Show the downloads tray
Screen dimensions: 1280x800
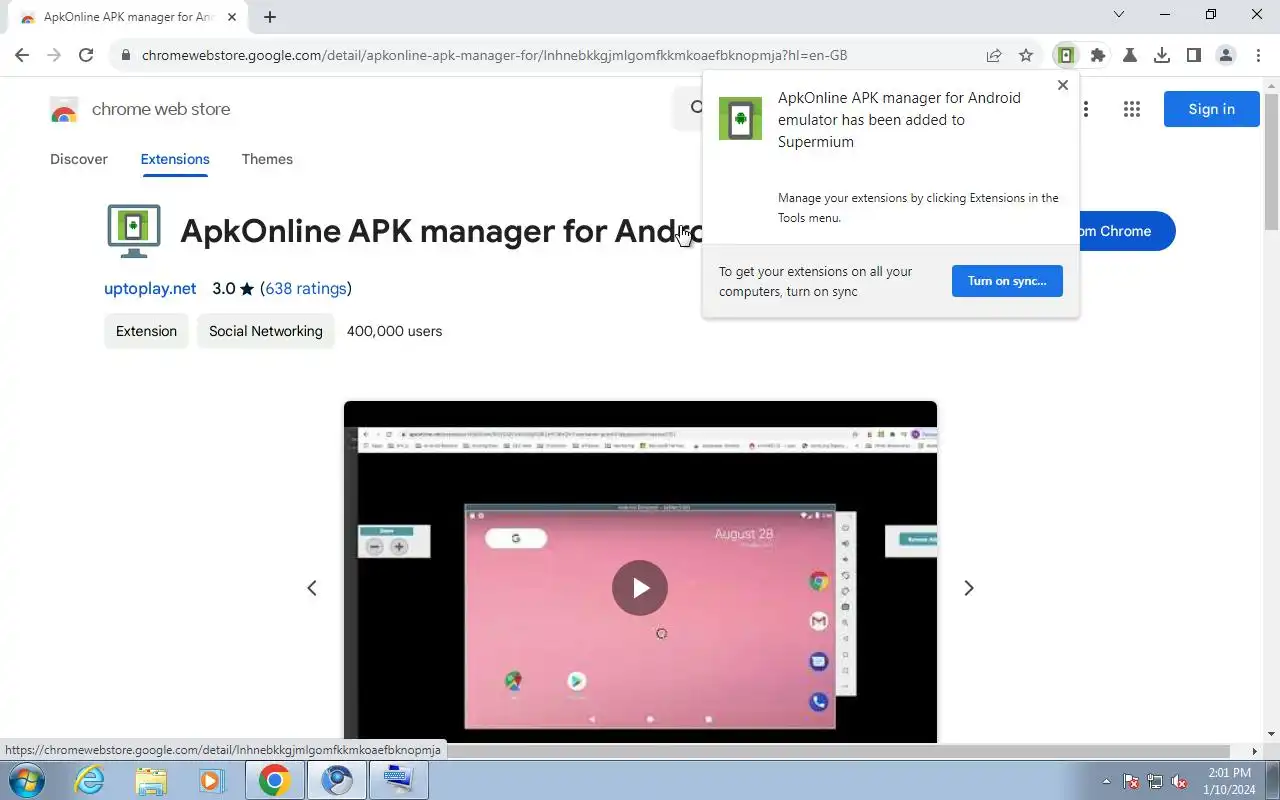(x=1162, y=55)
